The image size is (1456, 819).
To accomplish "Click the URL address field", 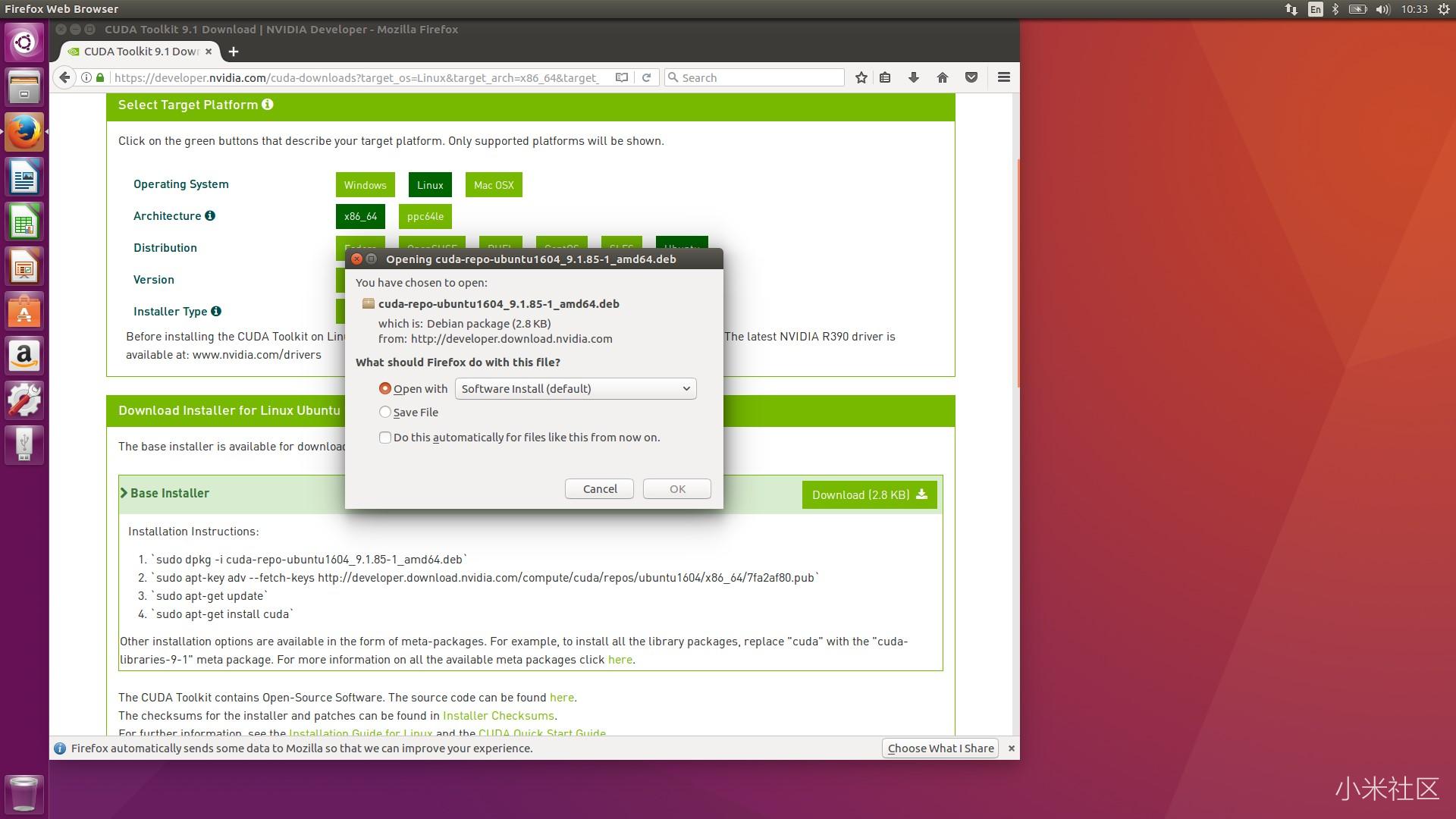I will pyautogui.click(x=356, y=77).
